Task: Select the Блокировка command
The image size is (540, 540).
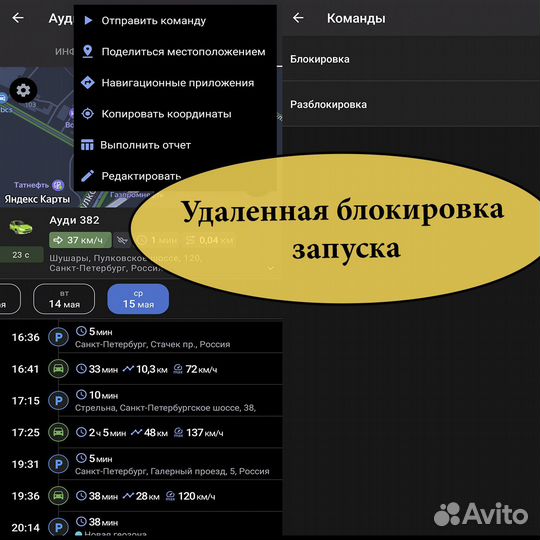Action: click(x=411, y=59)
